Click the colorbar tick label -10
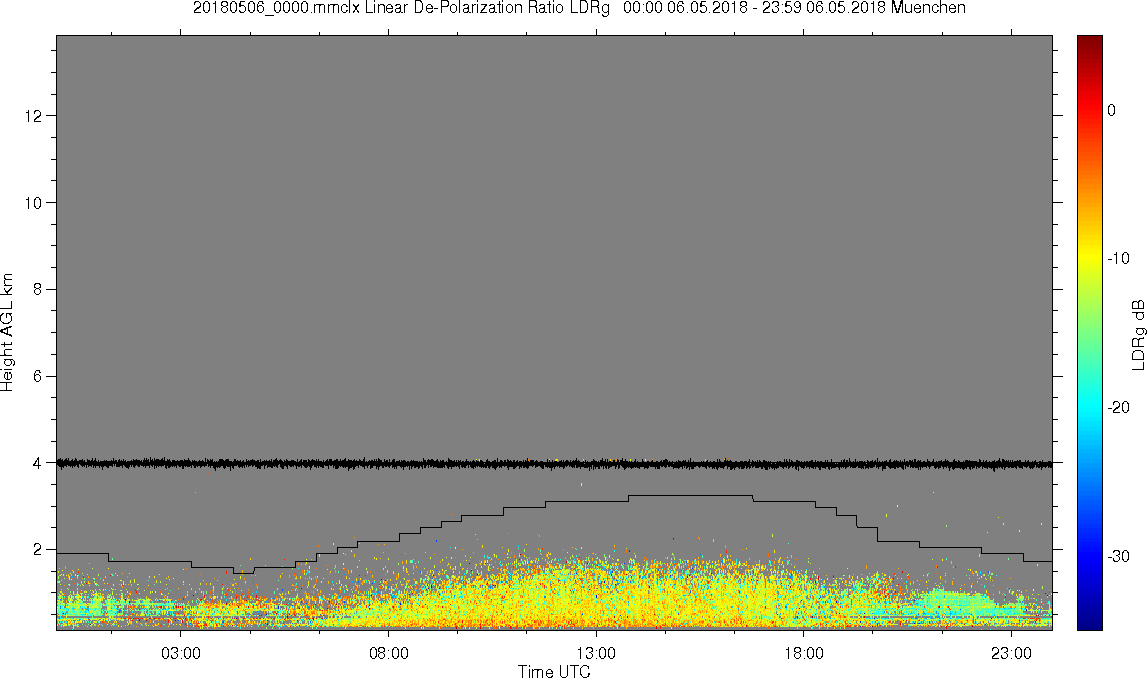This screenshot has height=678, width=1147. tap(1118, 259)
